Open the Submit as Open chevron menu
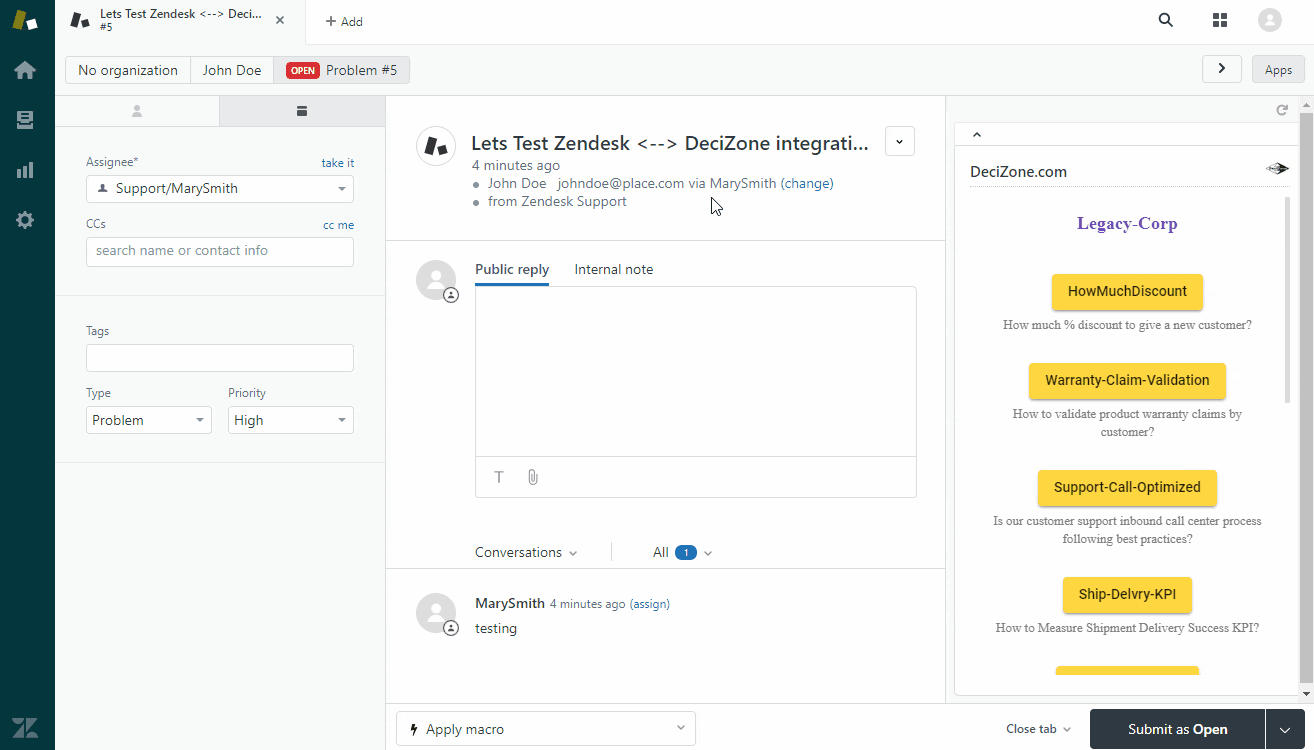Viewport: 1314px width, 750px height. (x=1286, y=729)
